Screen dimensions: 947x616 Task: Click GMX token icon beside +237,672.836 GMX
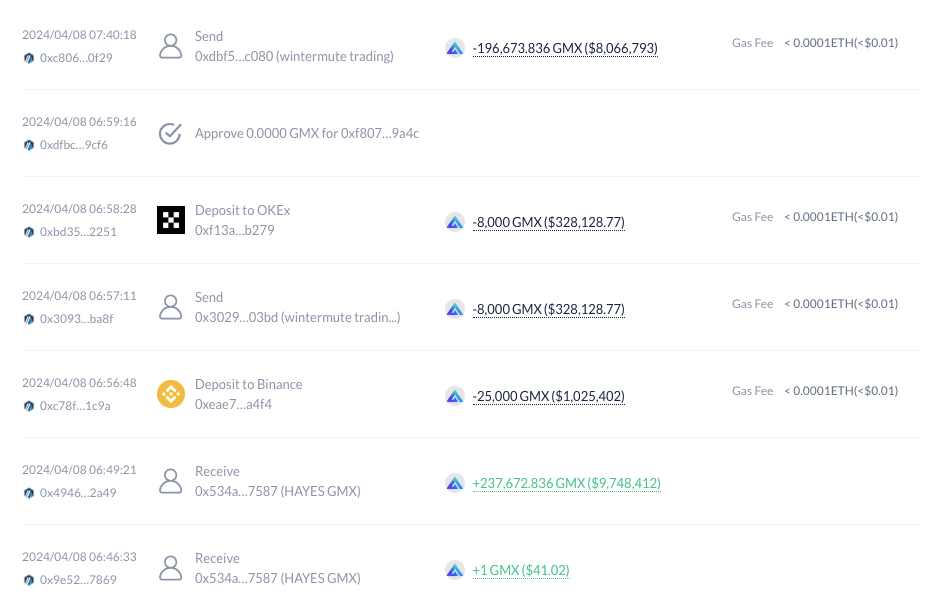pyautogui.click(x=455, y=483)
